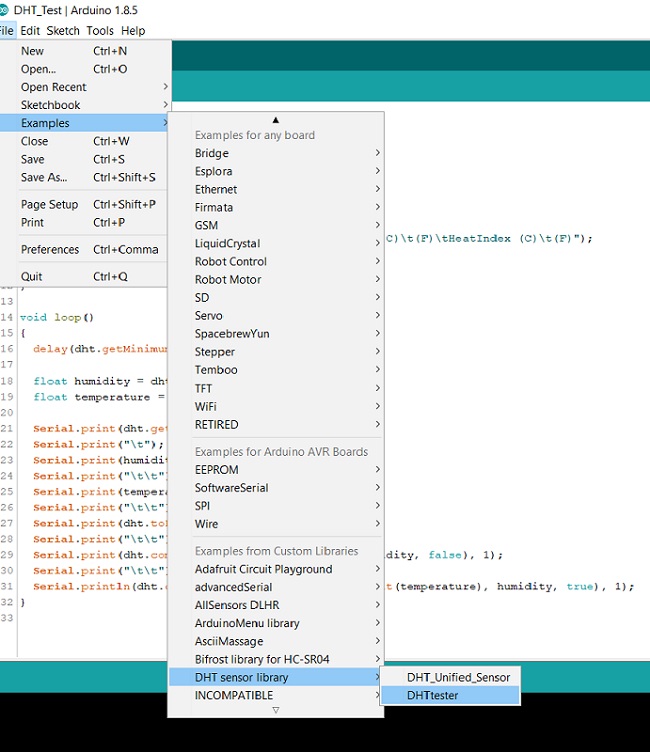Open RETIRED examples submenu

[x=276, y=425]
